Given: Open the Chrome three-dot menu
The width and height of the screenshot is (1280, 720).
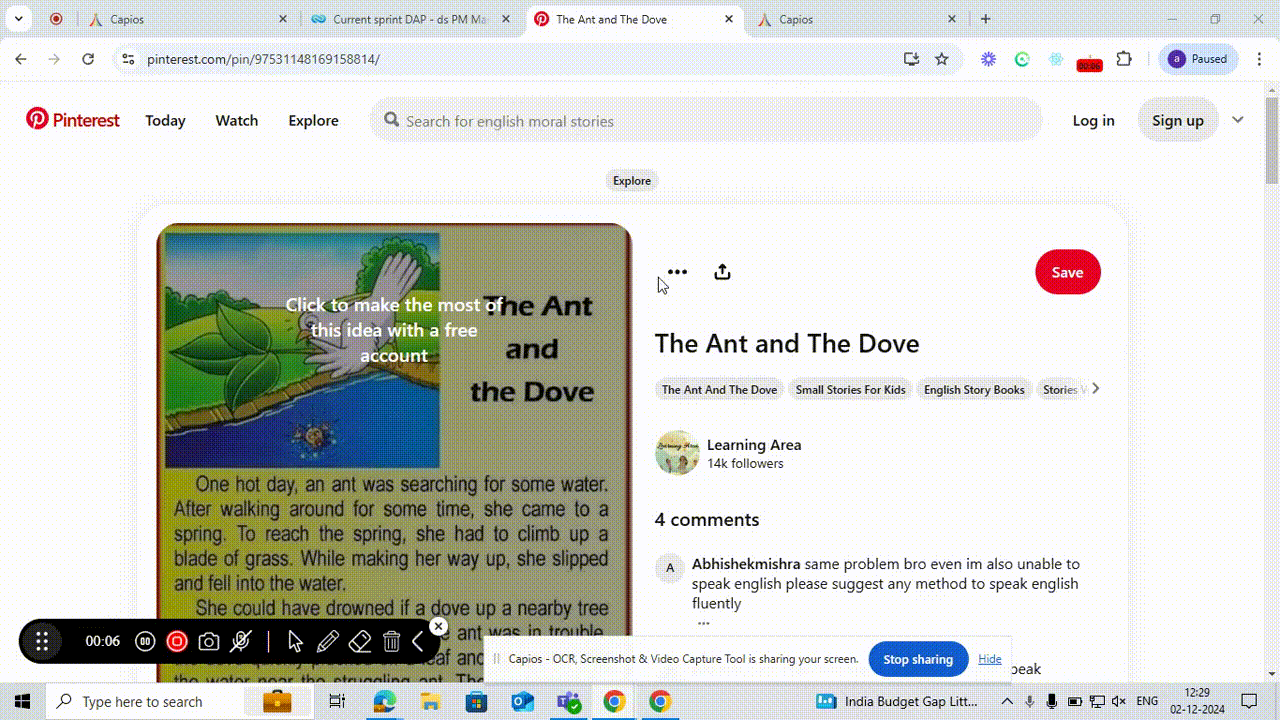Looking at the screenshot, I should pos(1259,59).
